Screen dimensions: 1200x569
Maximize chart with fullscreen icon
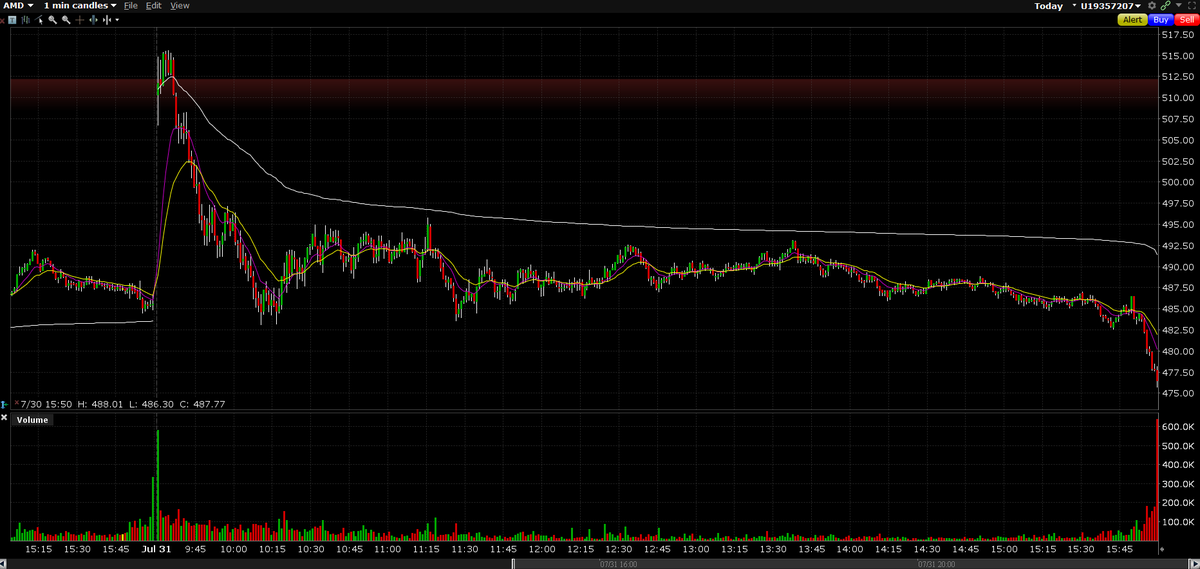tap(1191, 6)
